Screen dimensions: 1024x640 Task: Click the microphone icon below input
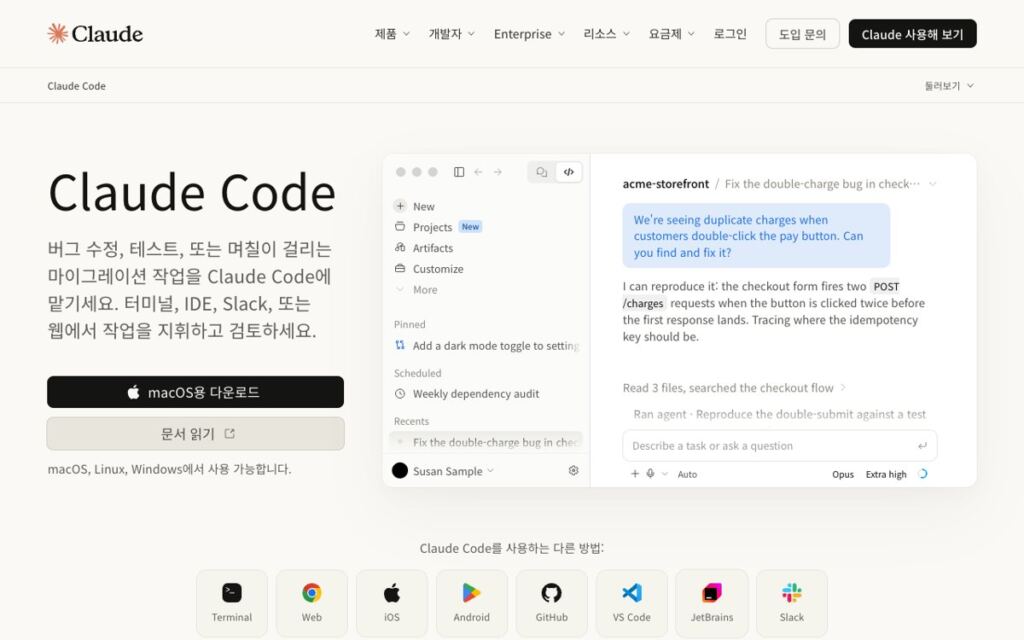click(x=650, y=473)
